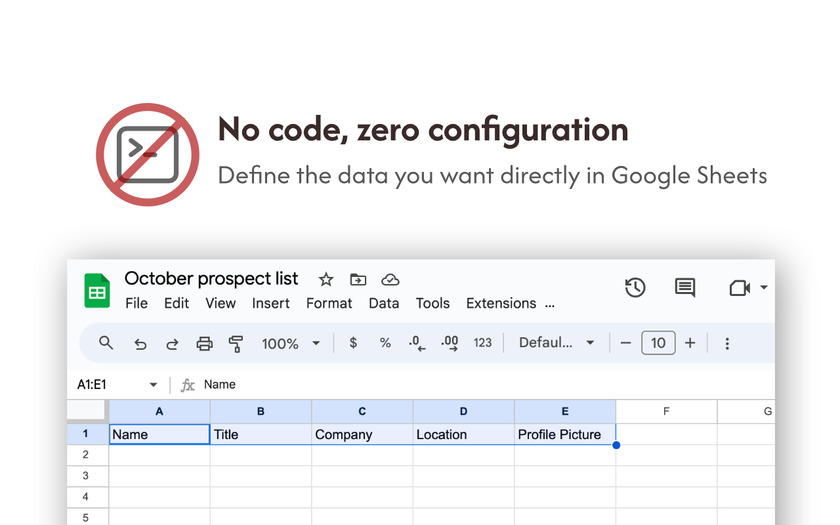
Task: Format as currency with dollar button
Action: (x=353, y=343)
